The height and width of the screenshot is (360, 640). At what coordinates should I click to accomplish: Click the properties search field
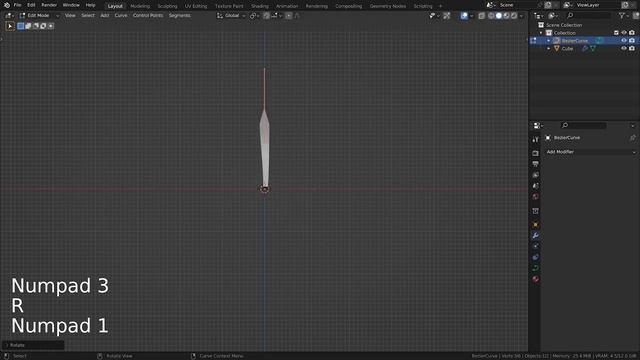click(584, 125)
